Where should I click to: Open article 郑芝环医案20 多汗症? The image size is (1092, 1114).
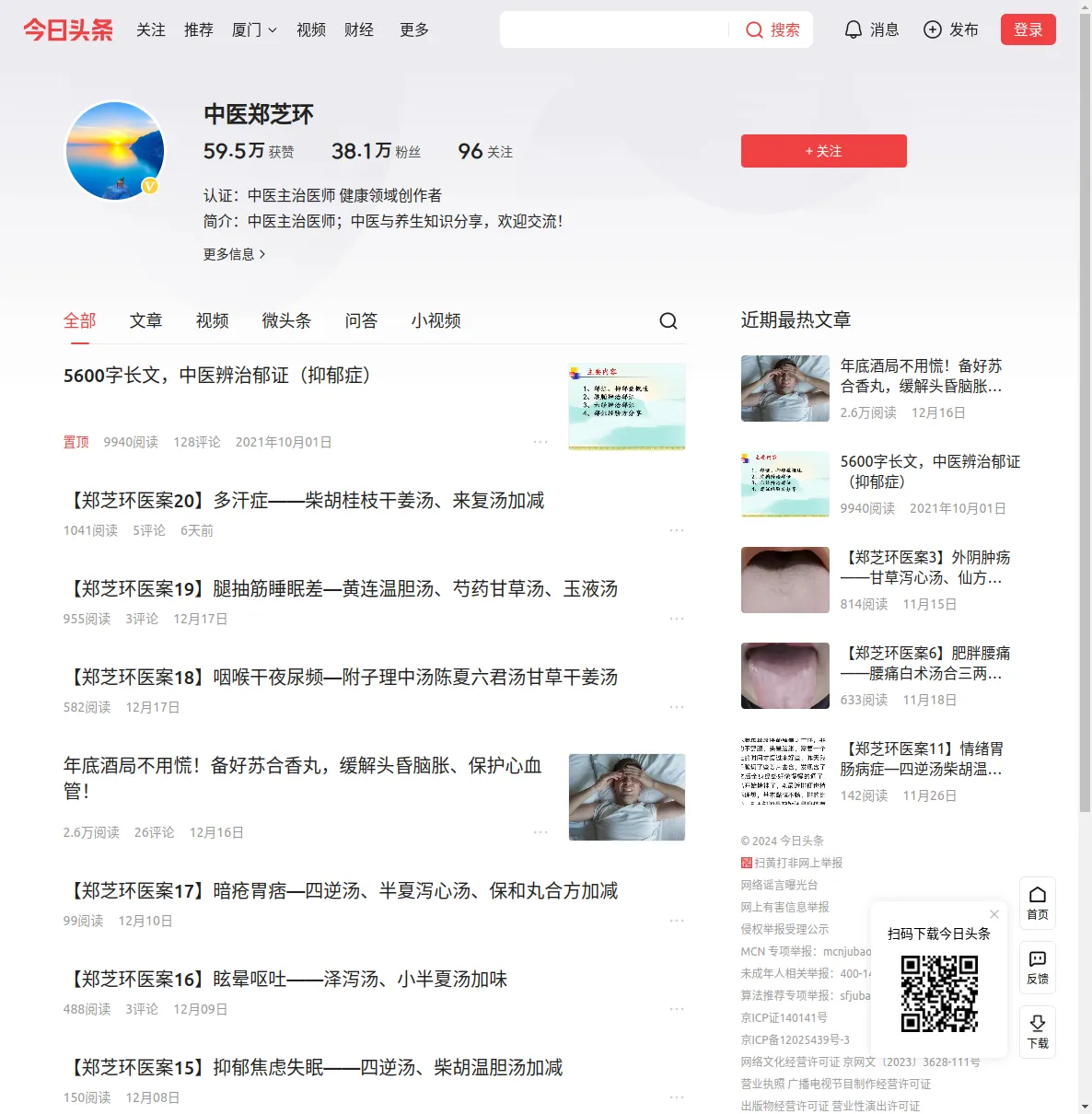coord(304,501)
